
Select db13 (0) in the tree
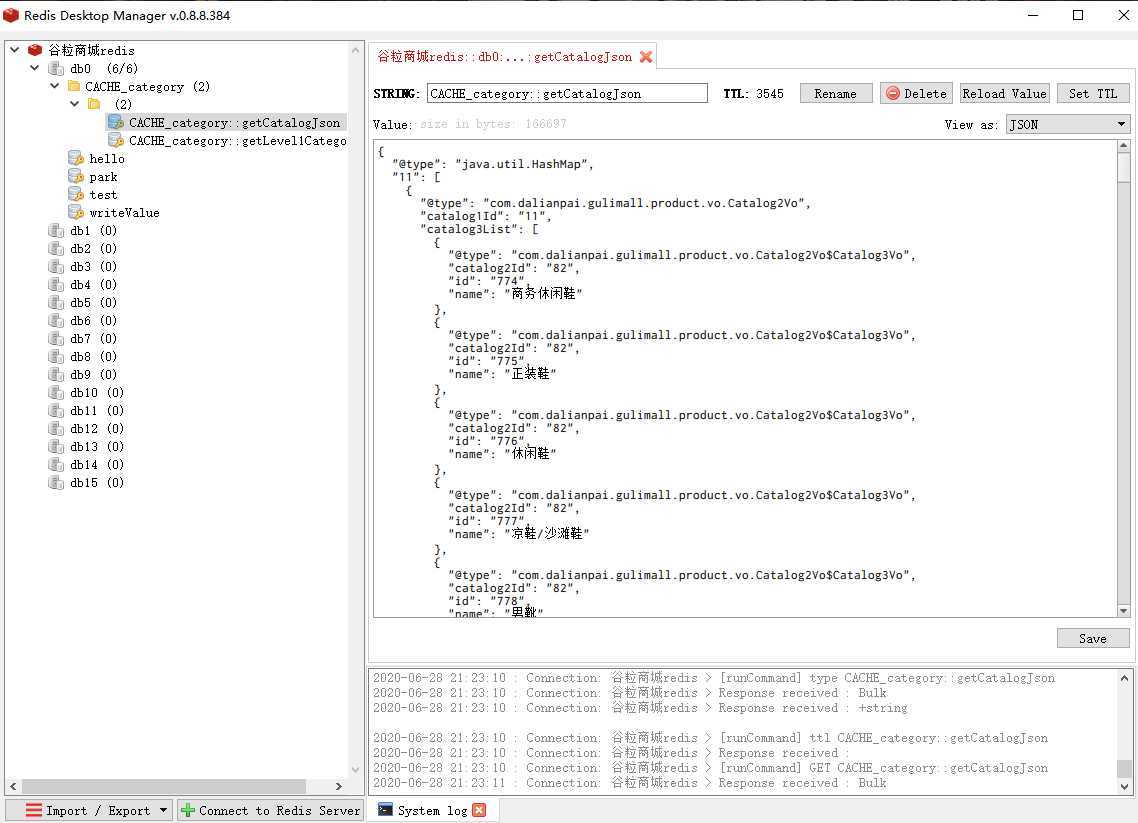pos(97,446)
